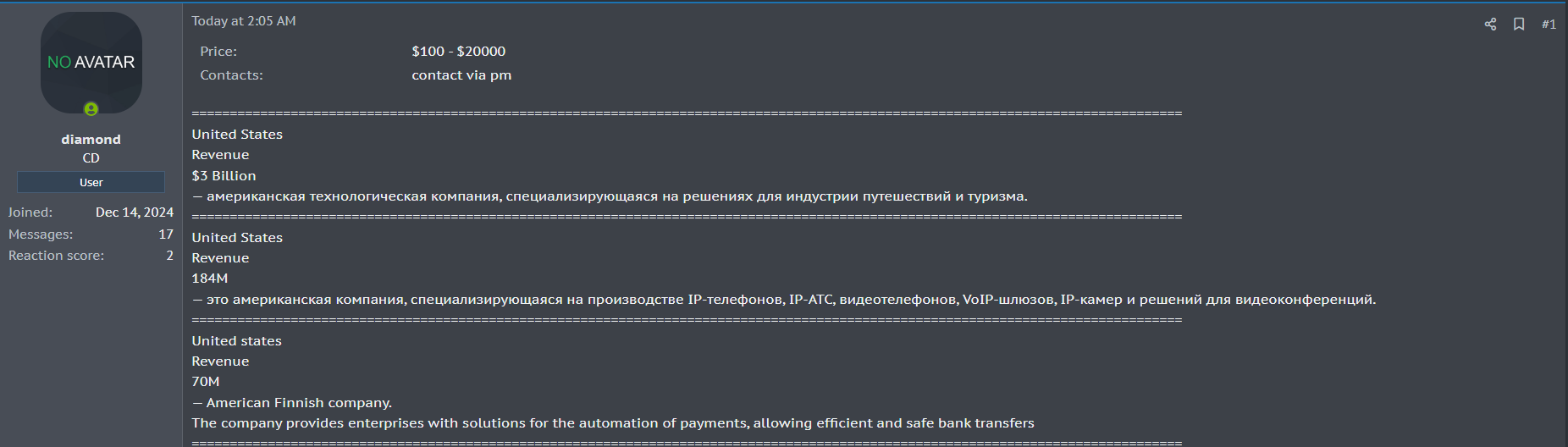Screen dimensions: 1568x447
Task: Open the post permalink #1
Action: coord(1549,25)
